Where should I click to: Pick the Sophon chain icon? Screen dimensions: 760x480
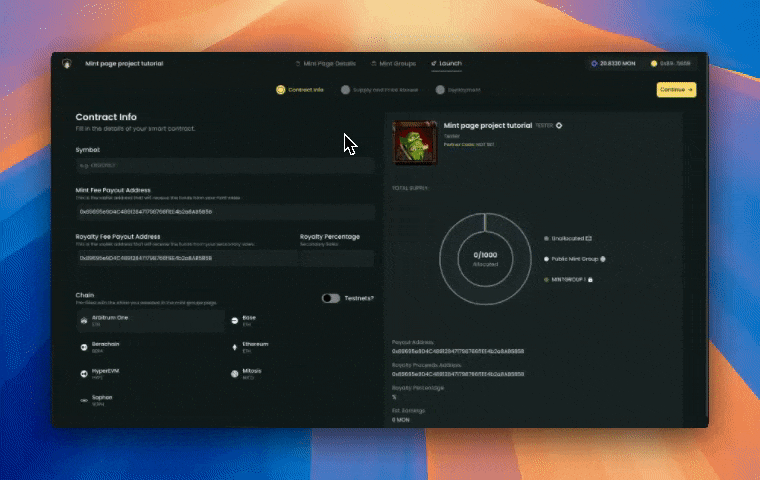coord(84,400)
